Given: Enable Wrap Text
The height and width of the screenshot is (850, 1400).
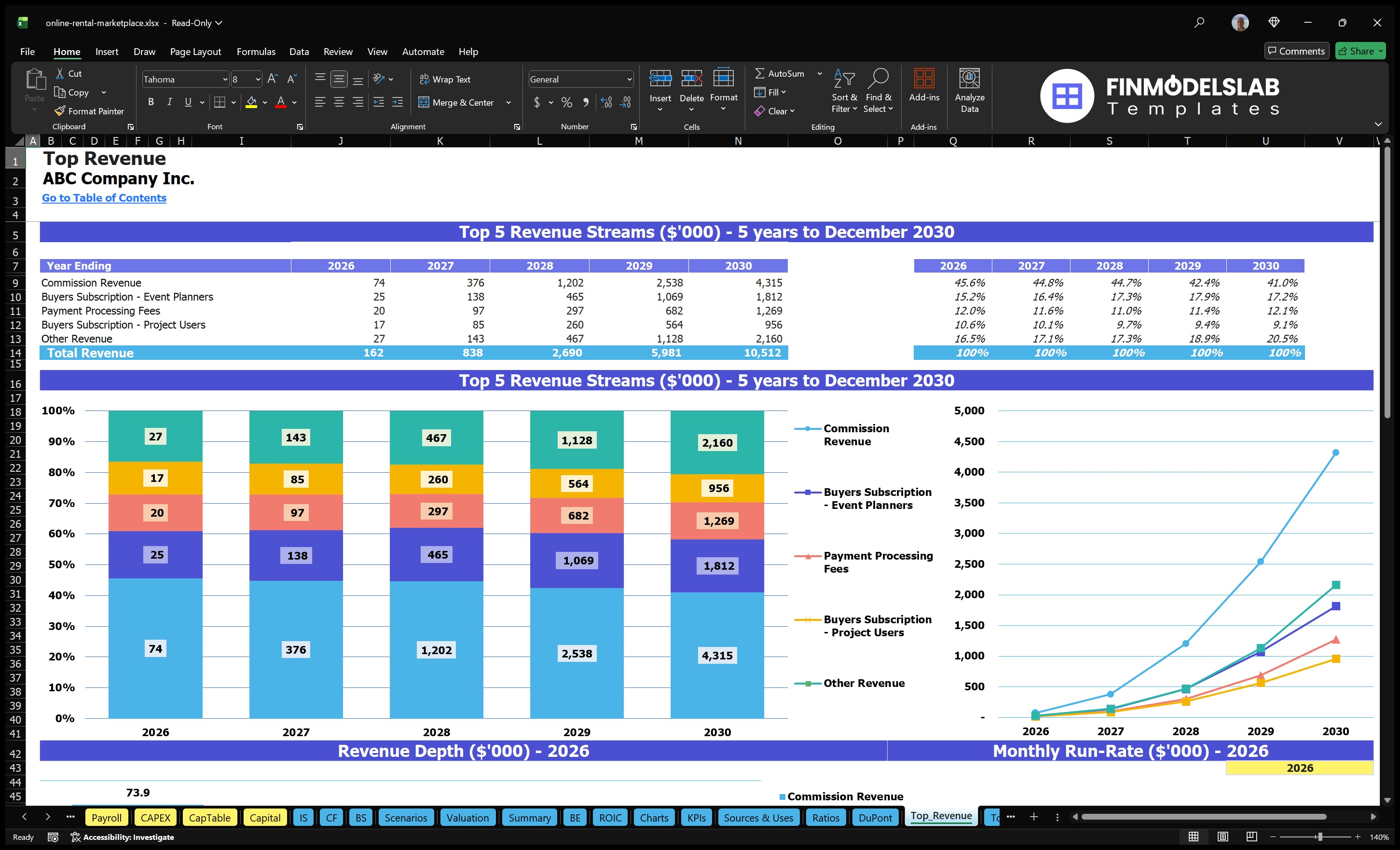Looking at the screenshot, I should [x=445, y=79].
